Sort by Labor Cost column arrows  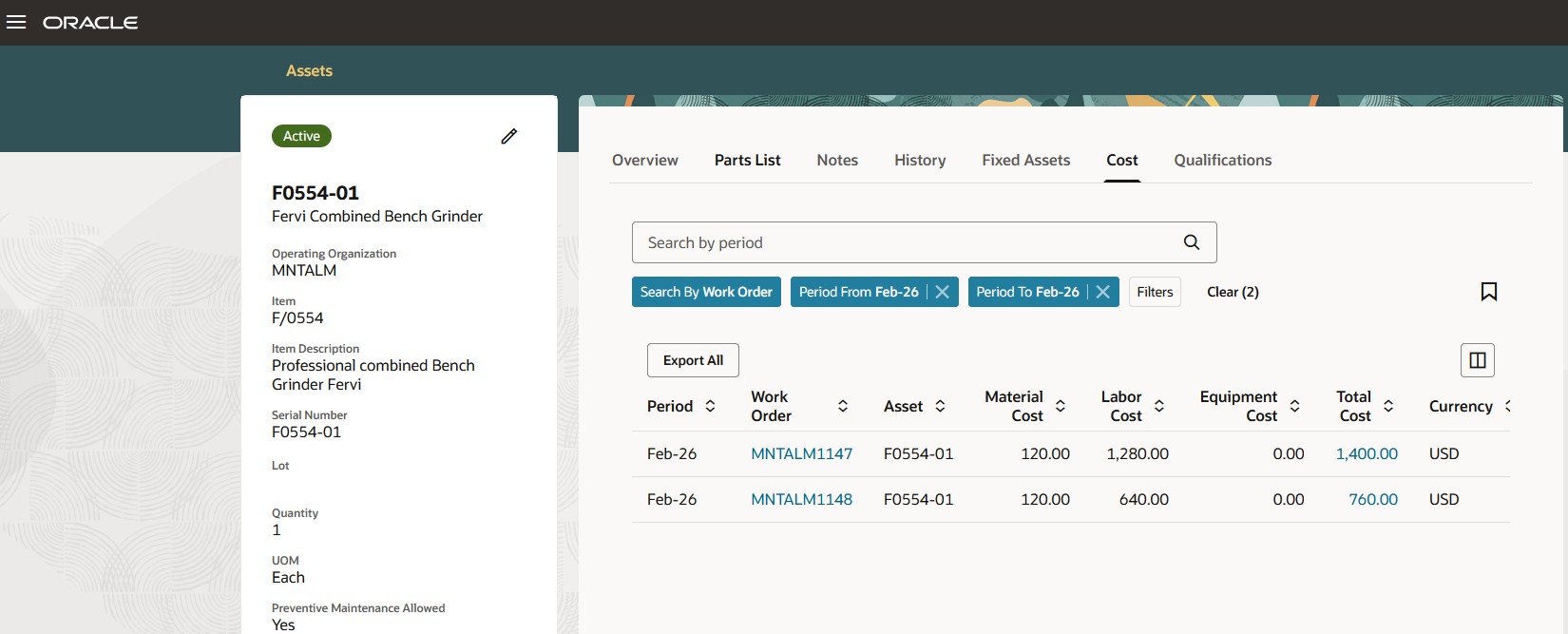click(1159, 406)
